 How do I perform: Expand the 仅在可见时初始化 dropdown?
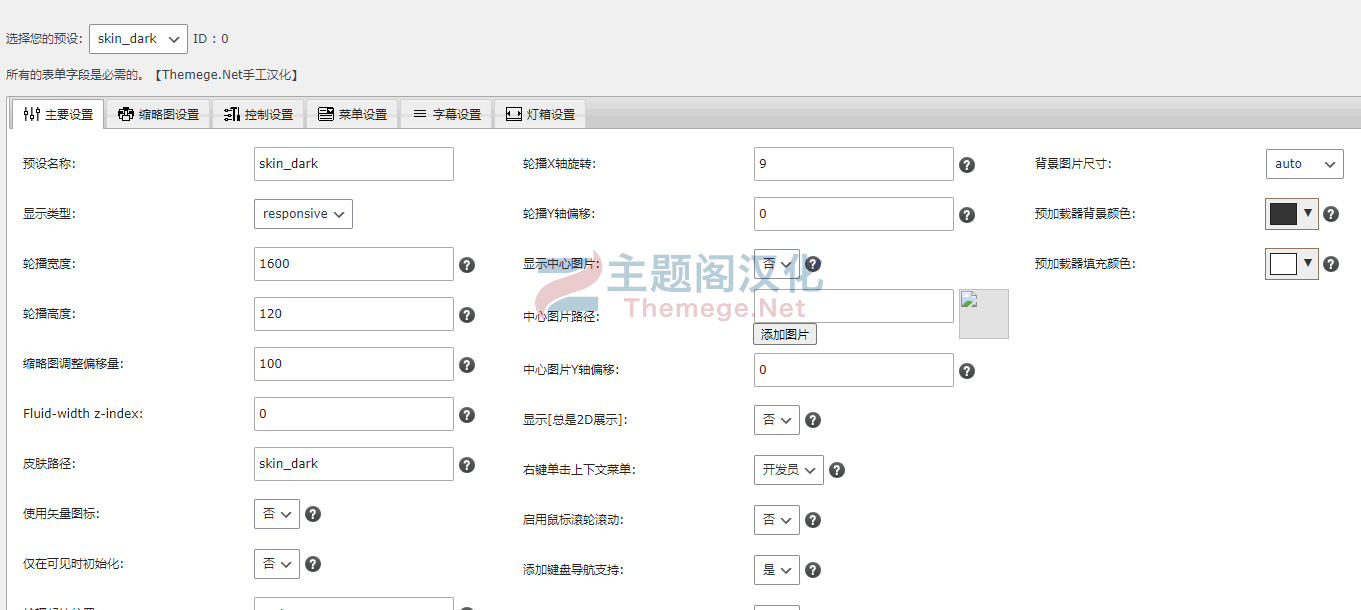click(277, 564)
